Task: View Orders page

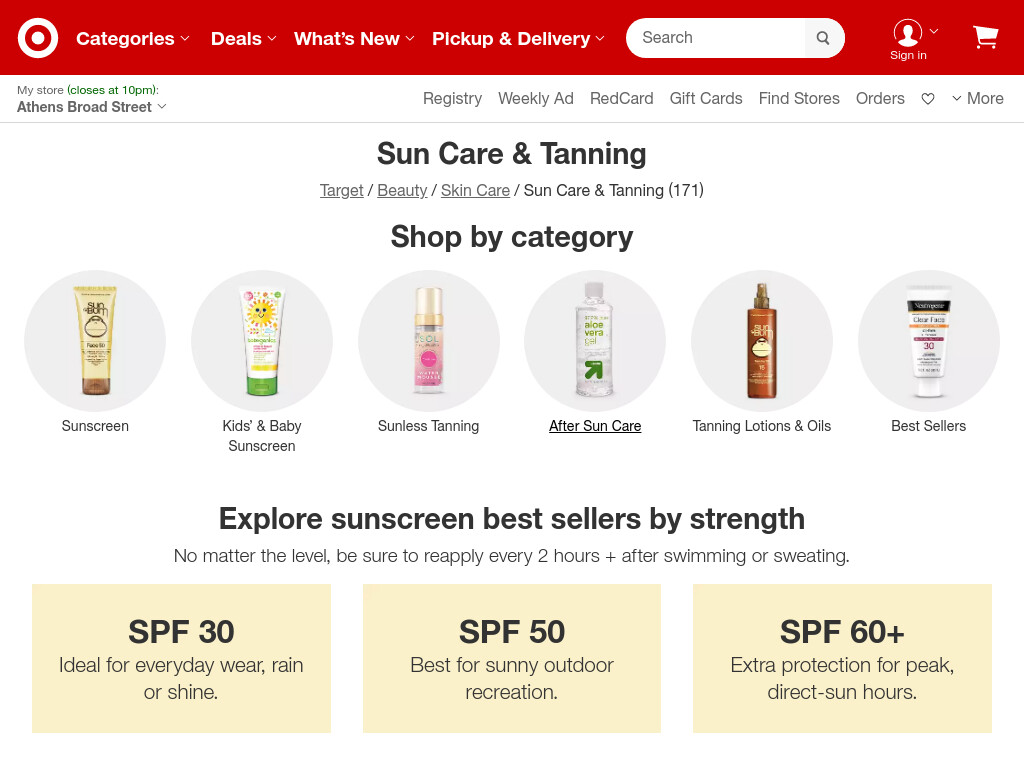Action: tap(880, 99)
